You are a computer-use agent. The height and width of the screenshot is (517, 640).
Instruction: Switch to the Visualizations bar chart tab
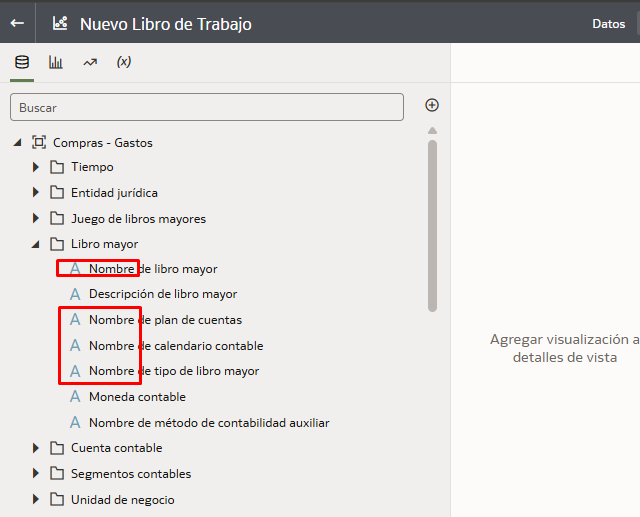pos(56,62)
